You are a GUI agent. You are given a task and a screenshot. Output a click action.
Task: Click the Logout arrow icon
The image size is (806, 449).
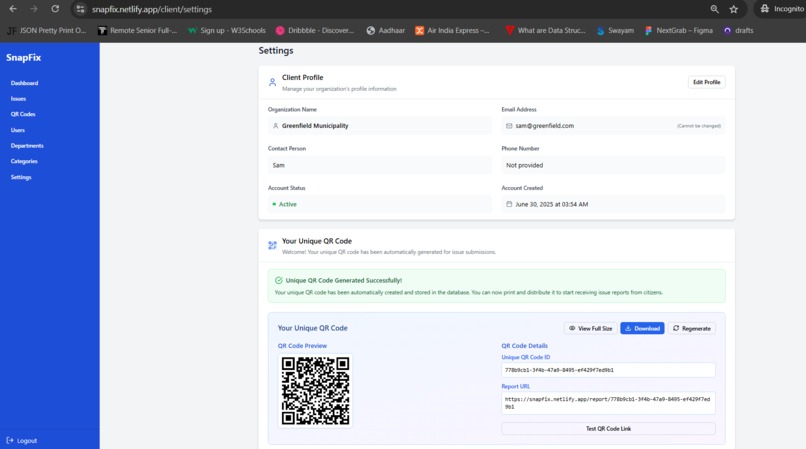pyautogui.click(x=10, y=440)
